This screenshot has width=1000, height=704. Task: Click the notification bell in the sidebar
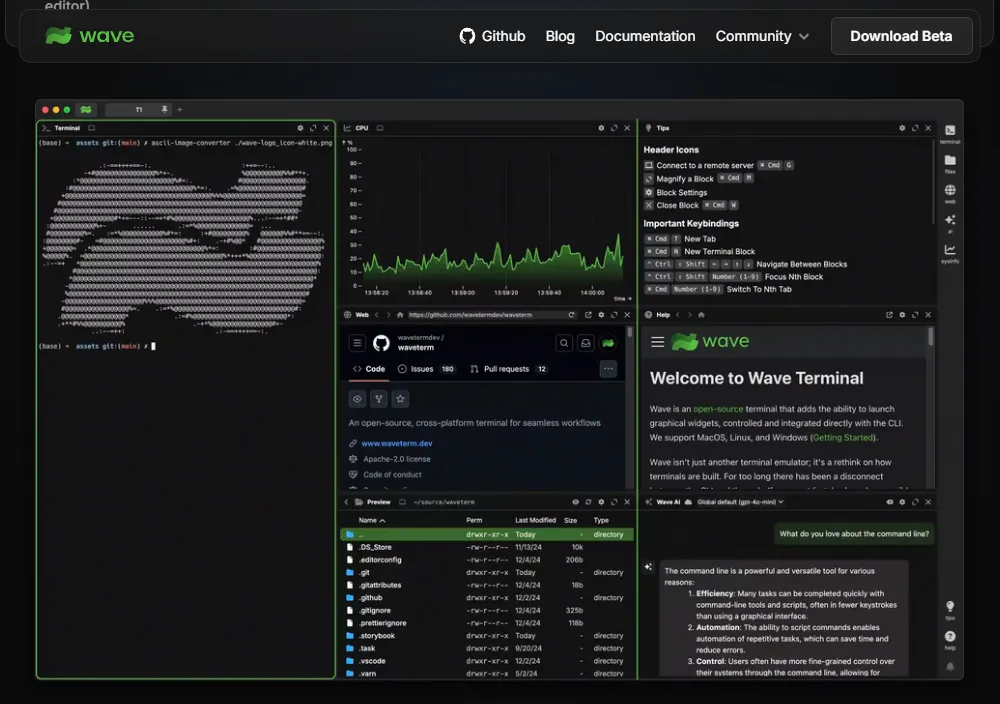(950, 666)
